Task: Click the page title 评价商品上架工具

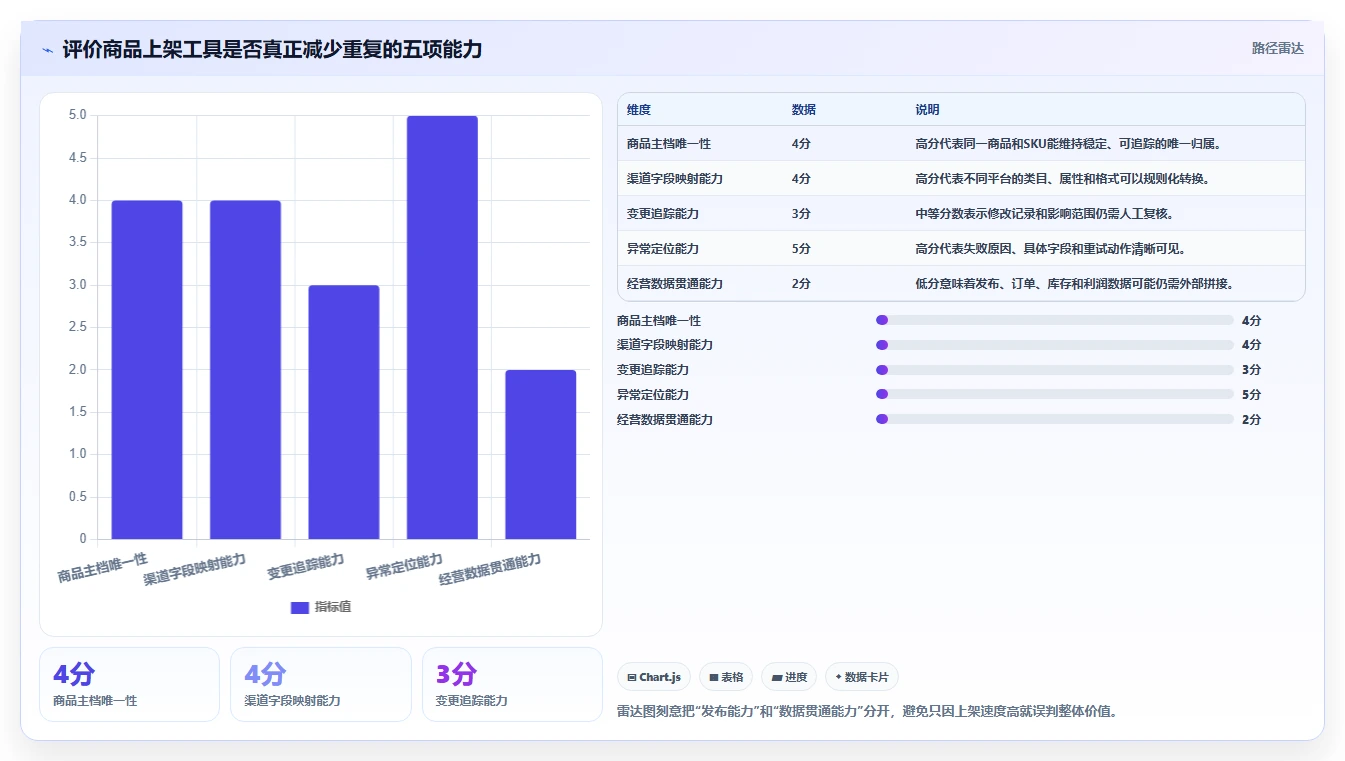Action: point(272,49)
